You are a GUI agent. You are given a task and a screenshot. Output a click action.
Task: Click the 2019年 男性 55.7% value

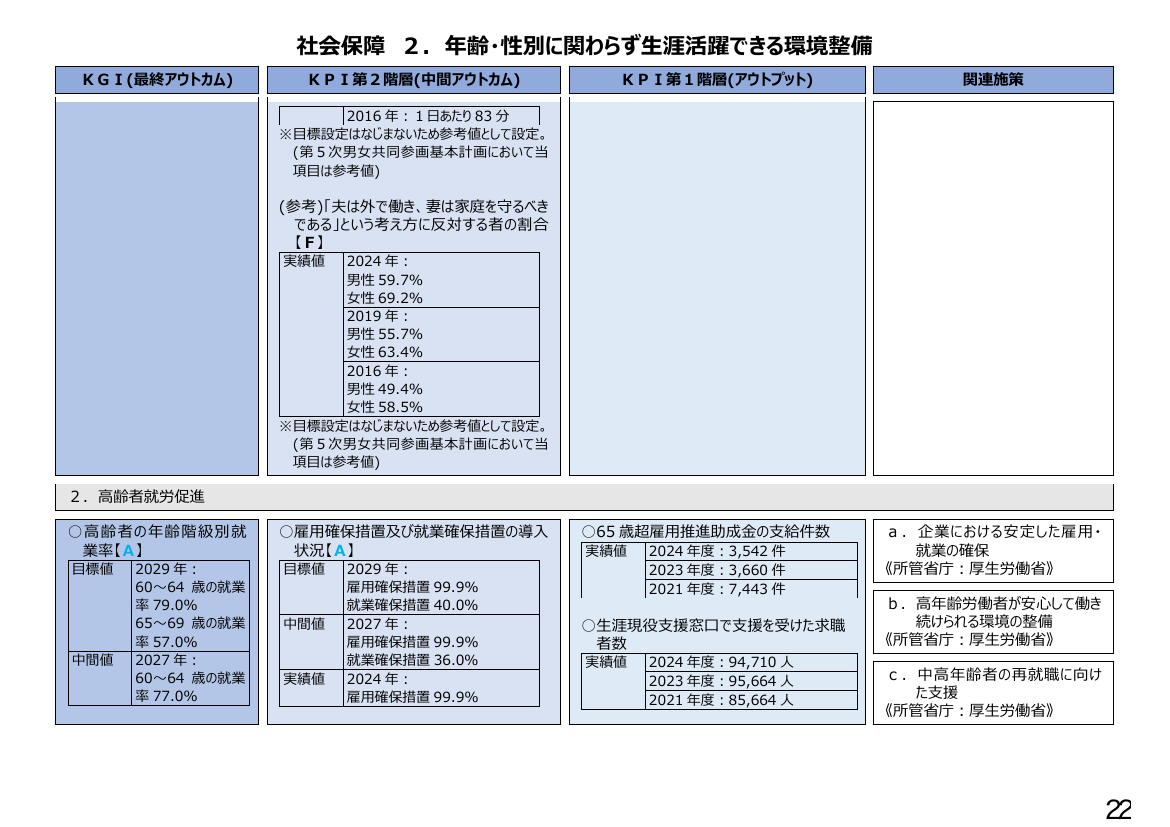[384, 334]
